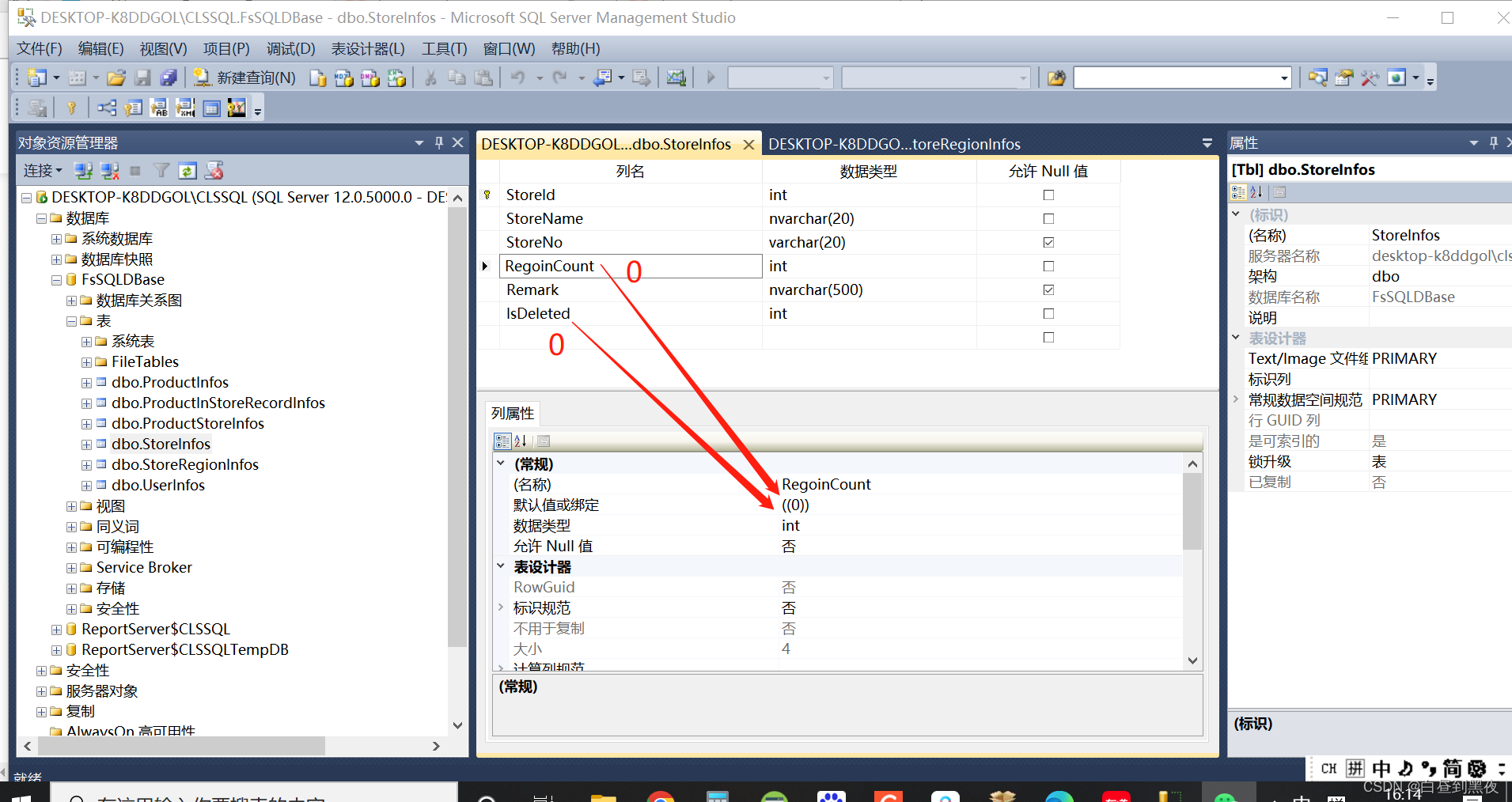Viewport: 1512px width, 802px height.
Task: Click the copy toolbar icon
Action: click(x=457, y=78)
